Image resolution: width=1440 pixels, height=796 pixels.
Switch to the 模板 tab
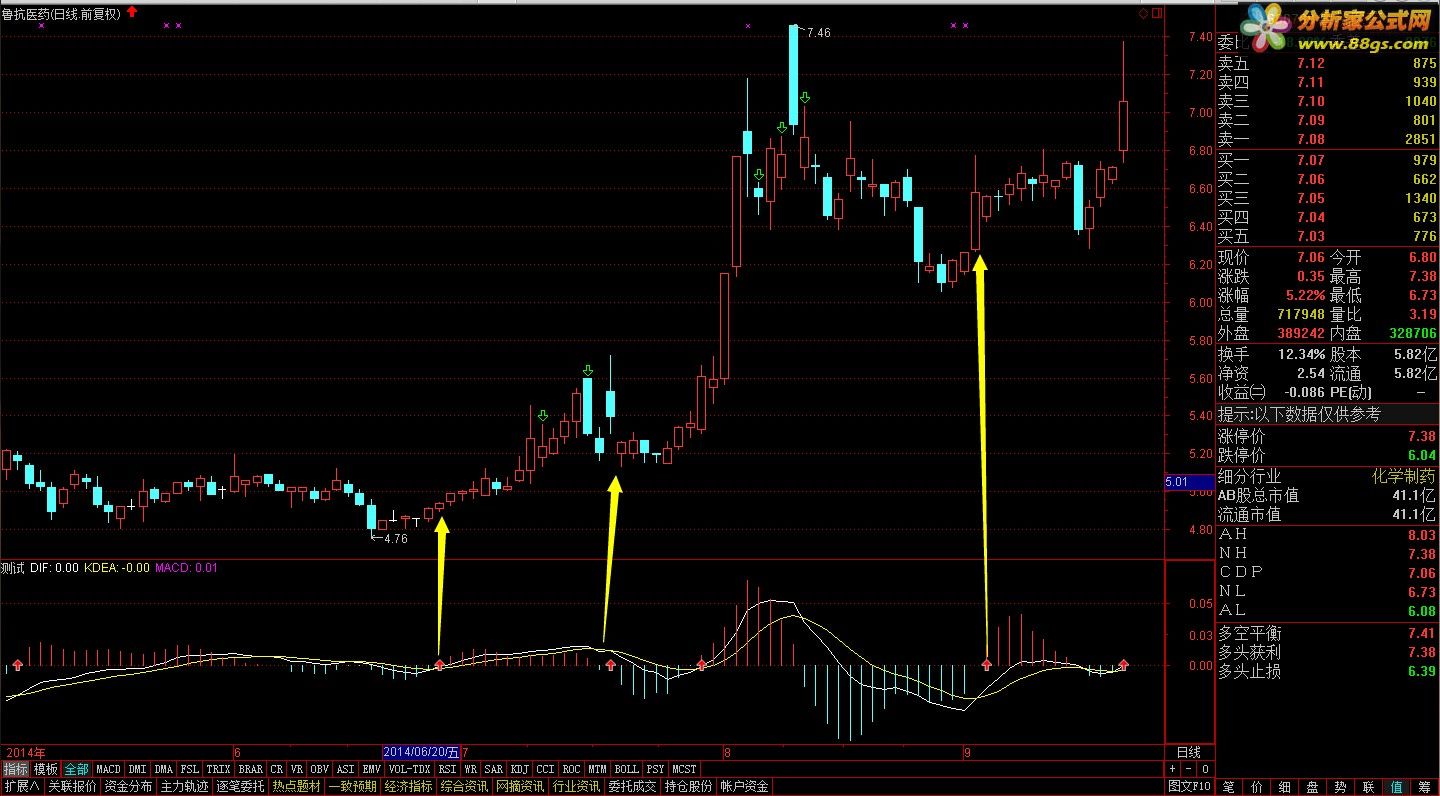click(46, 769)
